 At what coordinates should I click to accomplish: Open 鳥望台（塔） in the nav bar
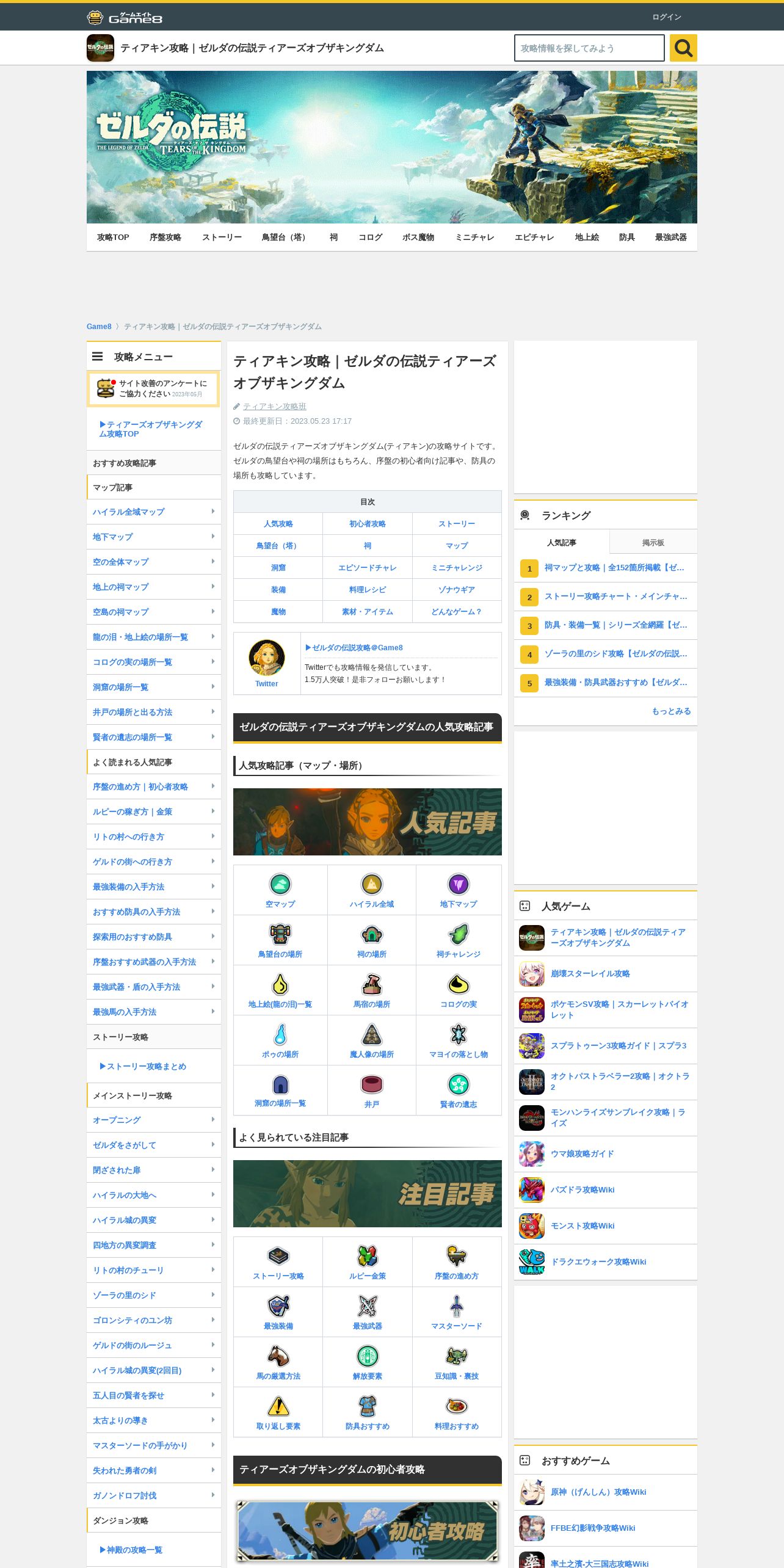[x=286, y=237]
